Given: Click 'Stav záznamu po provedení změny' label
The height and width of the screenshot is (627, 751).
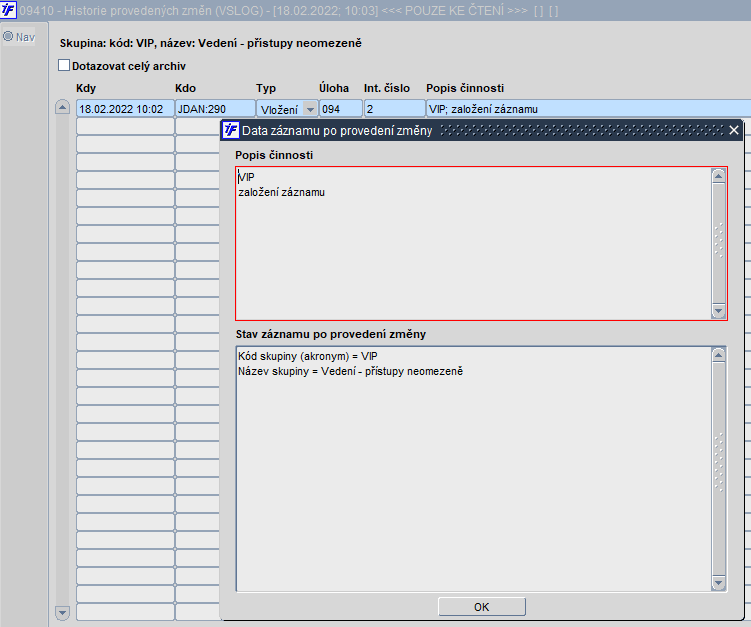Looking at the screenshot, I should pos(330,334).
